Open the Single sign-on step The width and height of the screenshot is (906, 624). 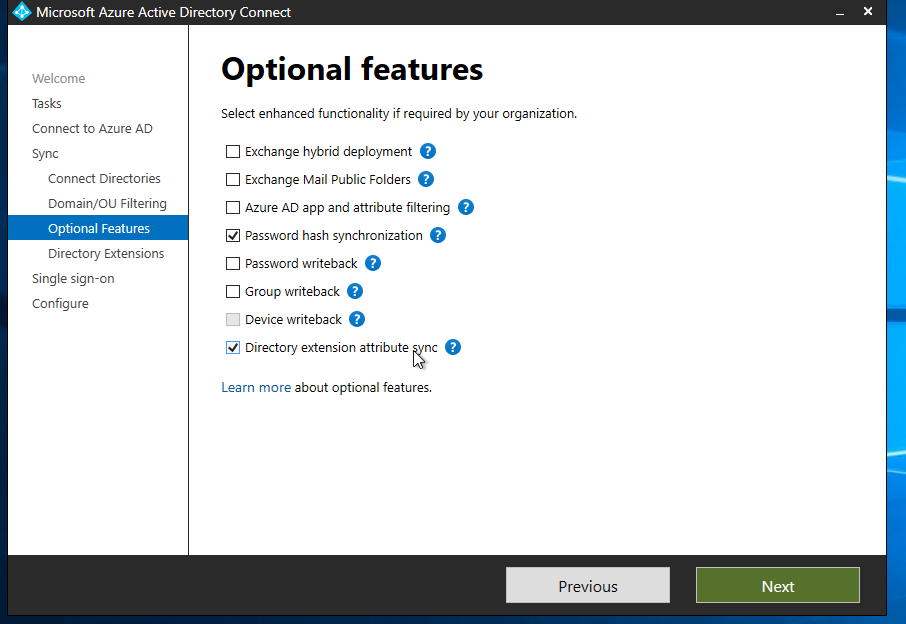[x=73, y=278]
